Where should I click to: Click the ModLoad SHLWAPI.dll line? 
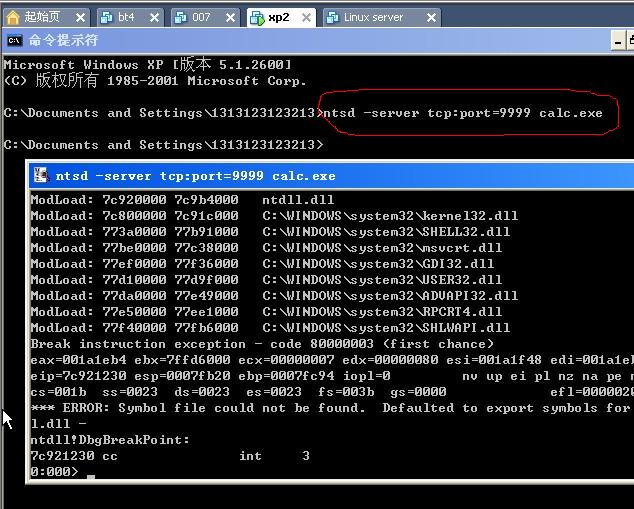[x=270, y=327]
